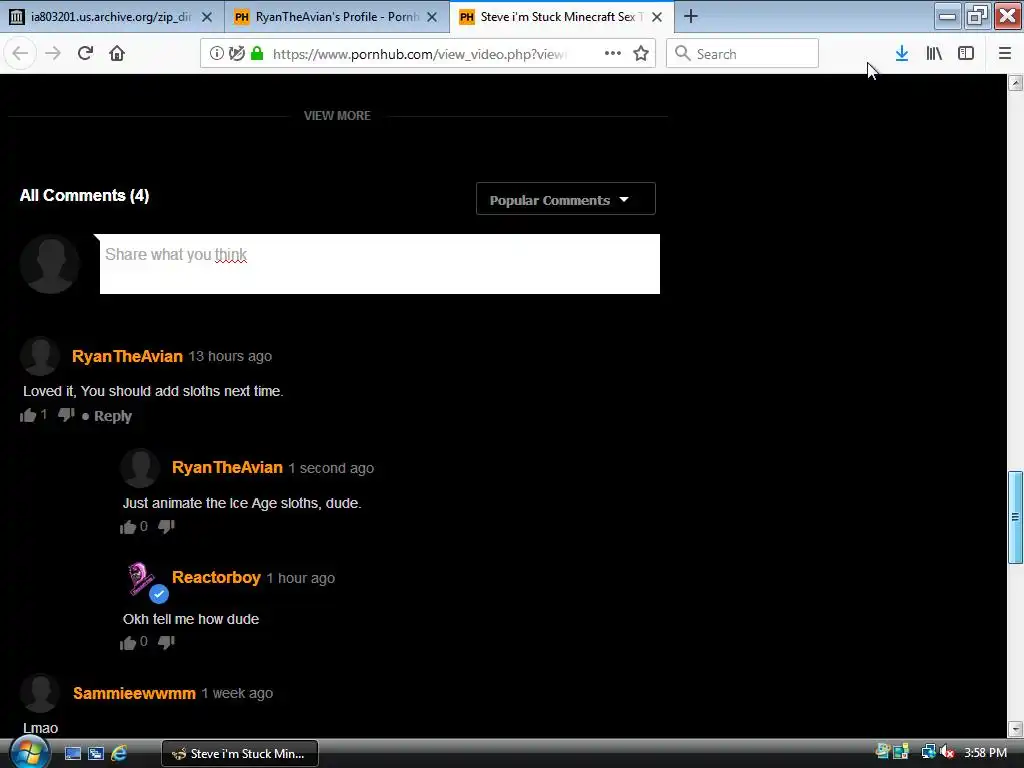The width and height of the screenshot is (1024, 768).
Task: Close the RyanTheAvian's Profile tab
Action: click(432, 17)
